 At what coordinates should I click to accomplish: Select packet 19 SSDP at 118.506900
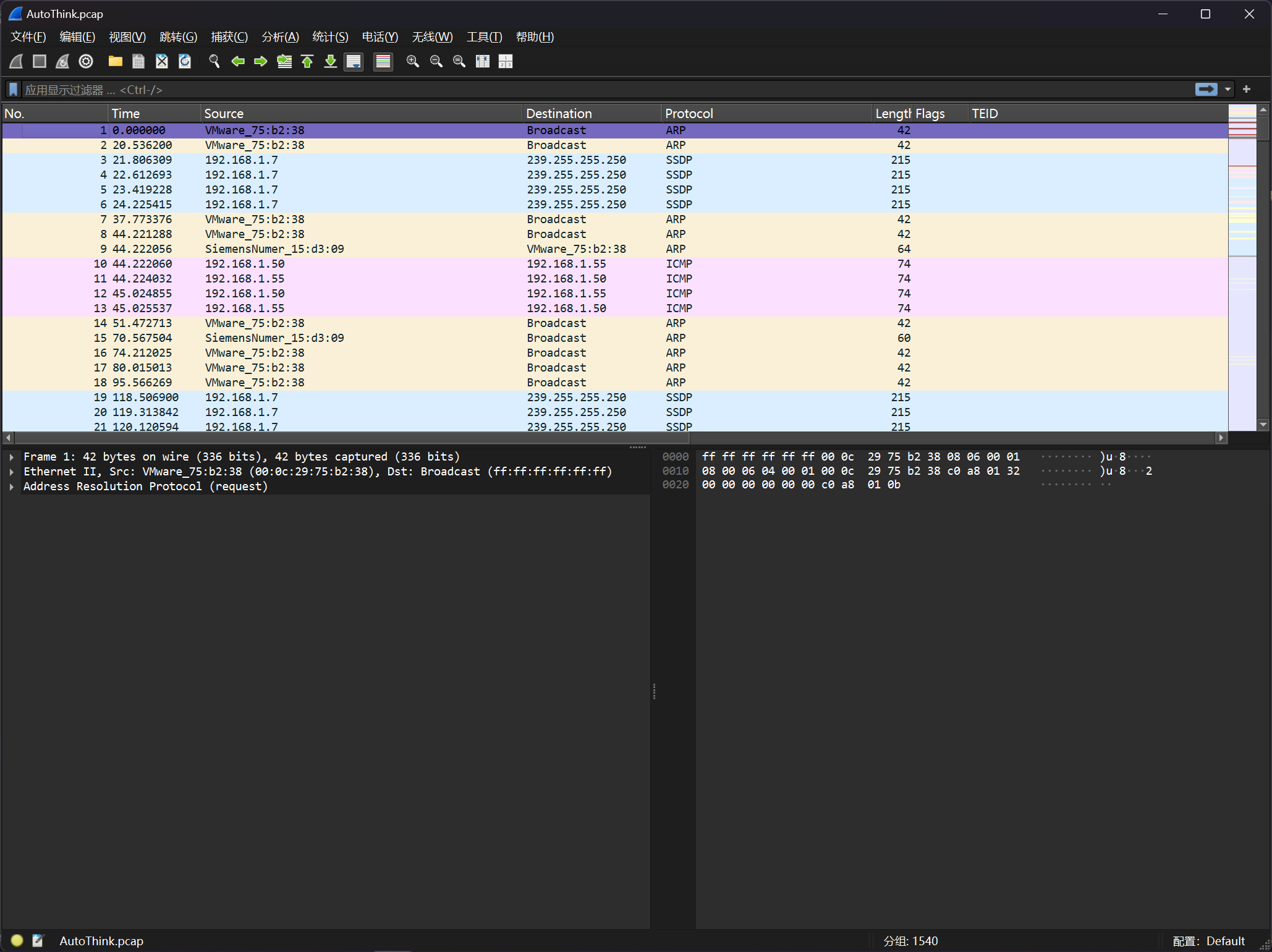pos(615,397)
